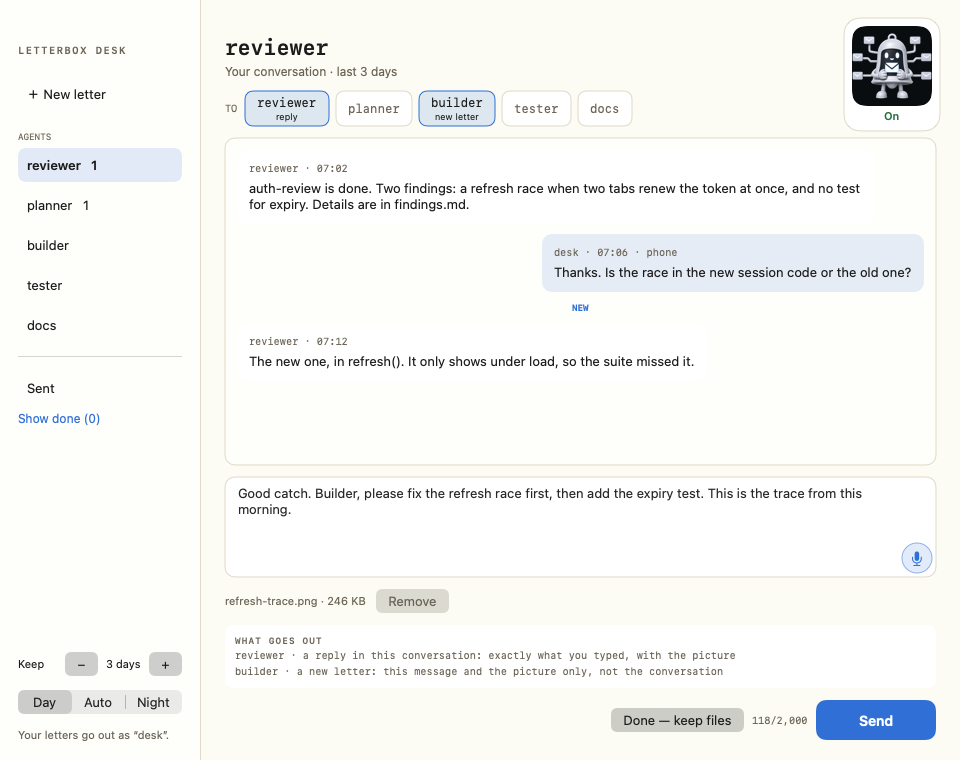
Task: Click the On status under app icon
Action: [891, 116]
